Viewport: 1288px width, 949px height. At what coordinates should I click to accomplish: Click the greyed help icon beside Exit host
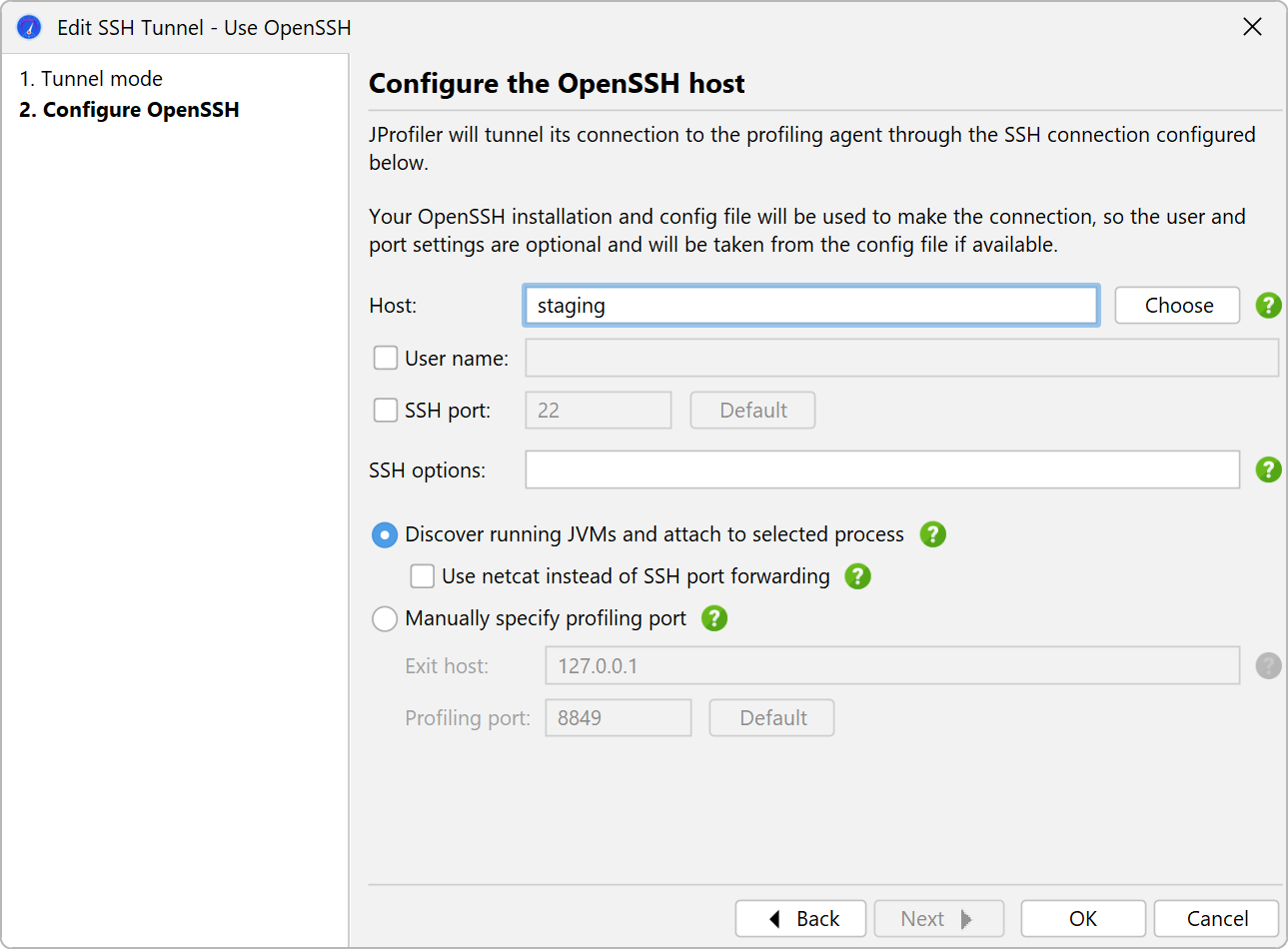[x=1268, y=666]
